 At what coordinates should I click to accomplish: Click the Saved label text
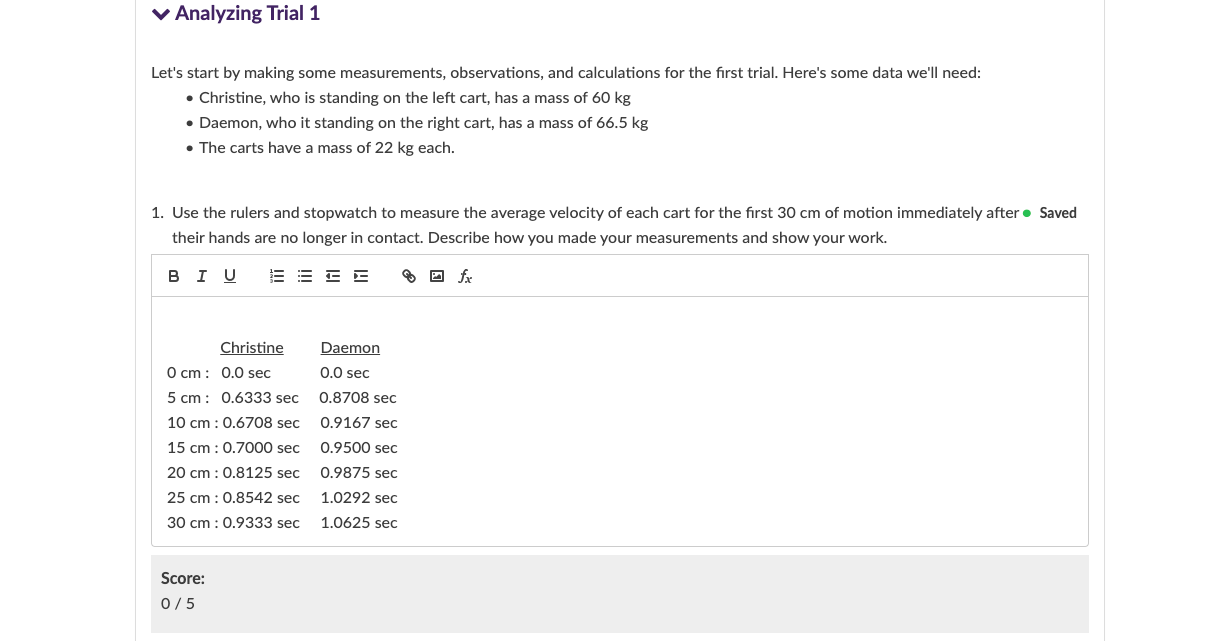coord(1057,213)
